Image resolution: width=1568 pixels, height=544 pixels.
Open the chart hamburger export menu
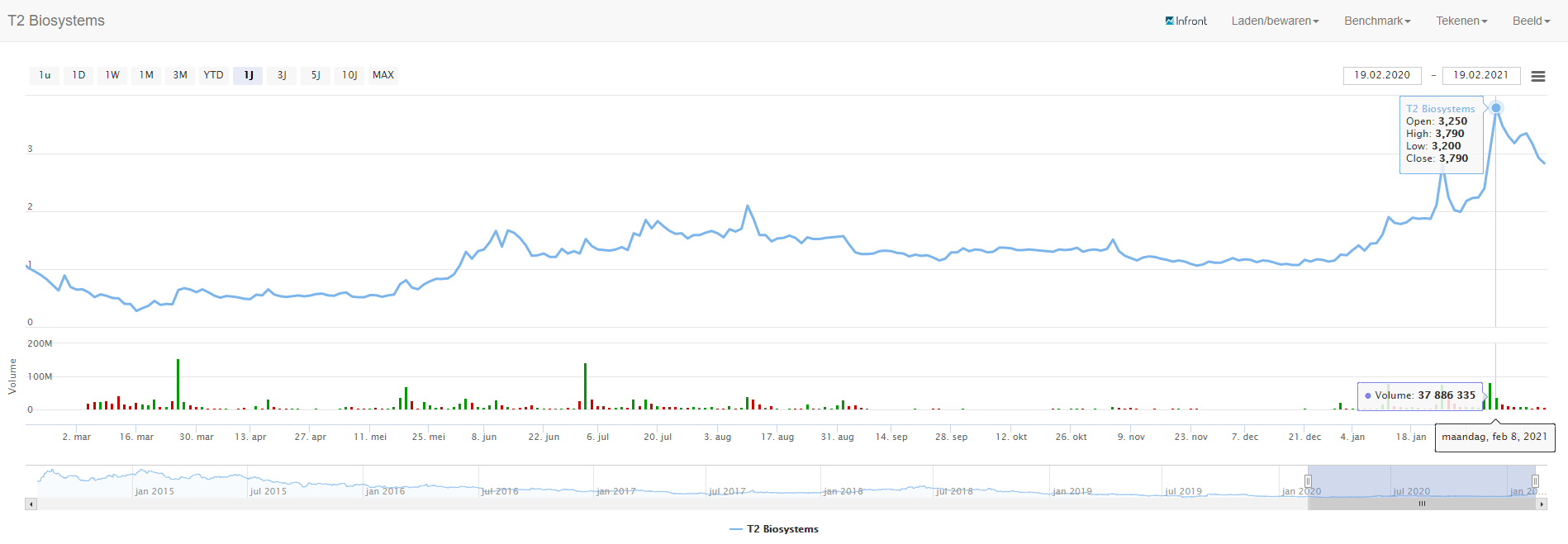1537,76
